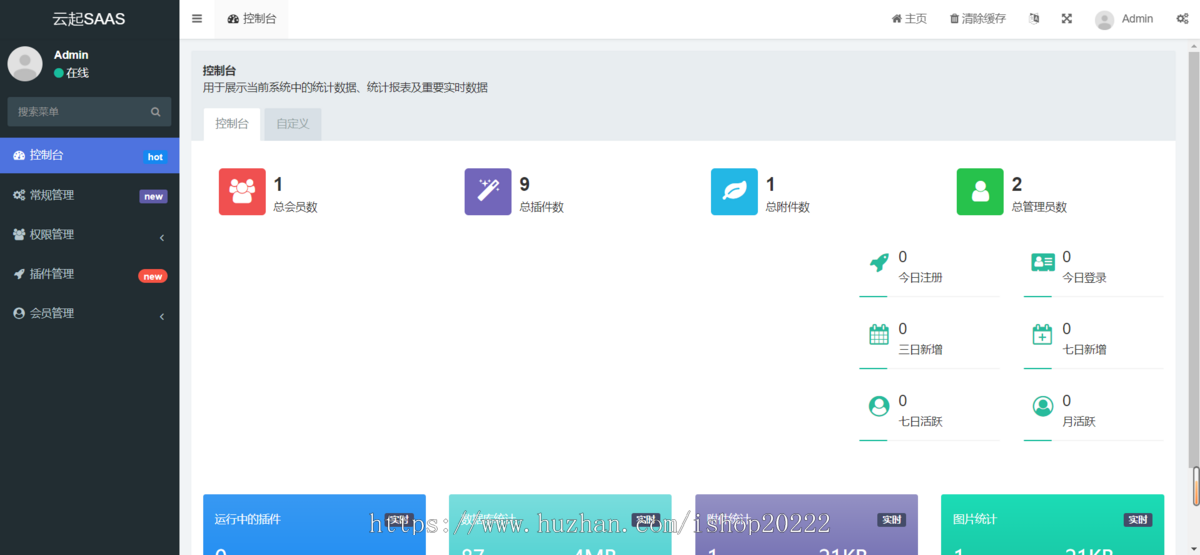Click the 总插件数 label
Viewport: 1200px width, 555px height.
pos(541,207)
